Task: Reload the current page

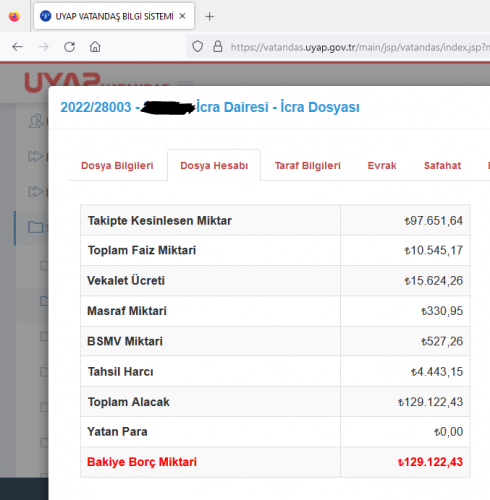Action: (x=69, y=47)
